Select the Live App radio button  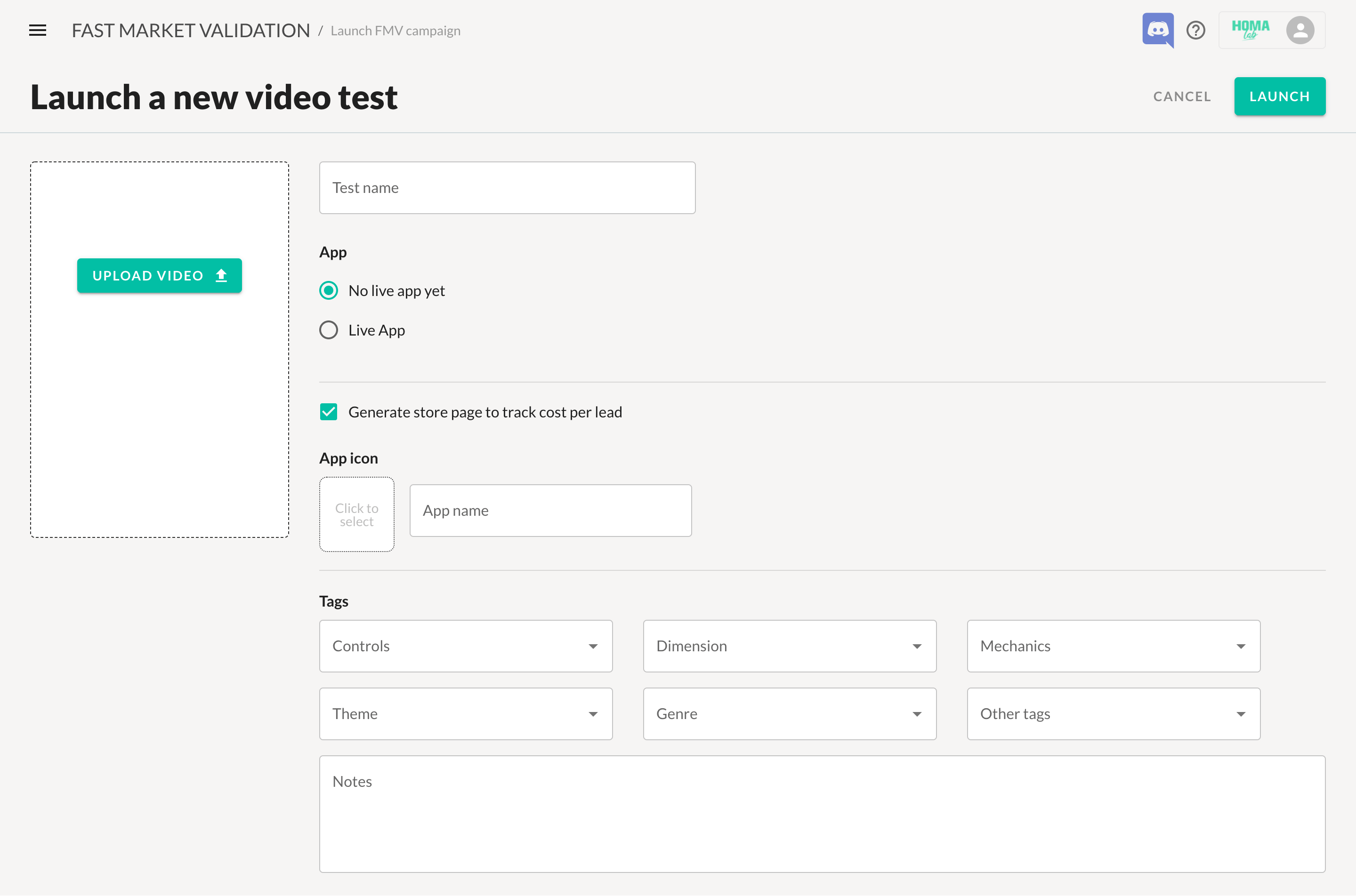pos(329,330)
